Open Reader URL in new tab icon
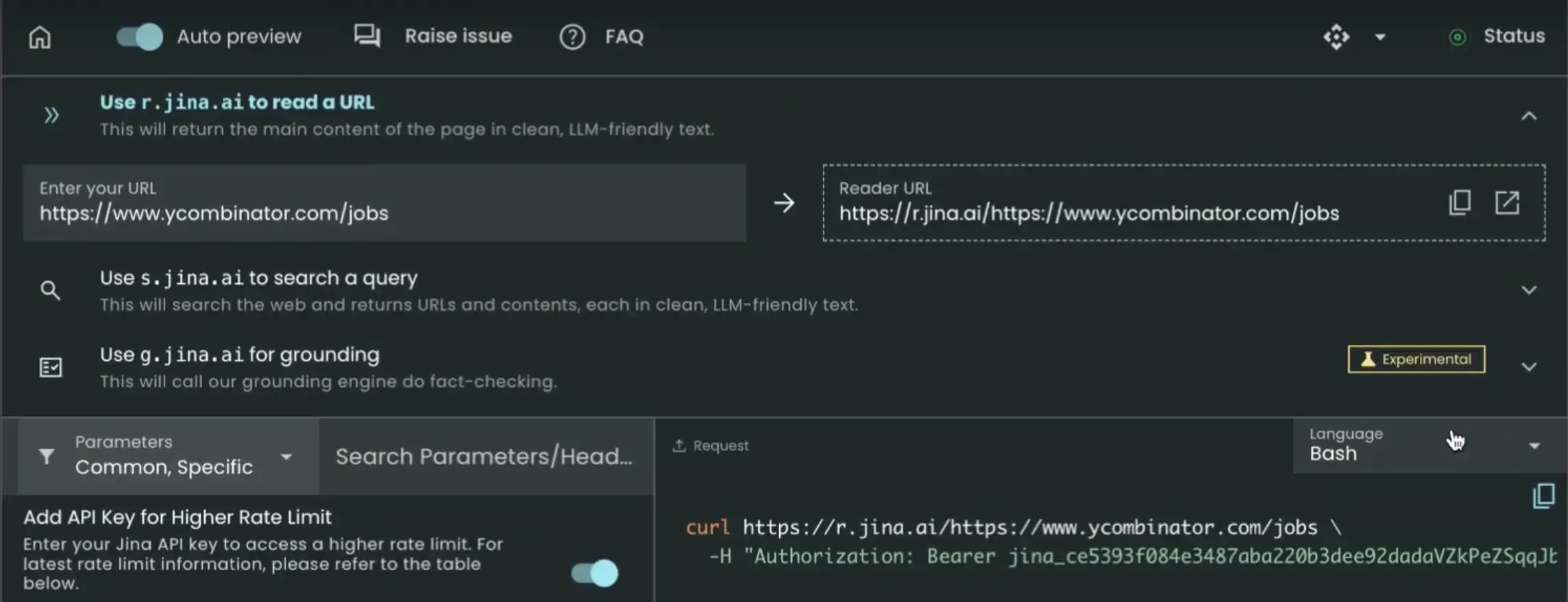The height and width of the screenshot is (602, 1568). [x=1507, y=202]
